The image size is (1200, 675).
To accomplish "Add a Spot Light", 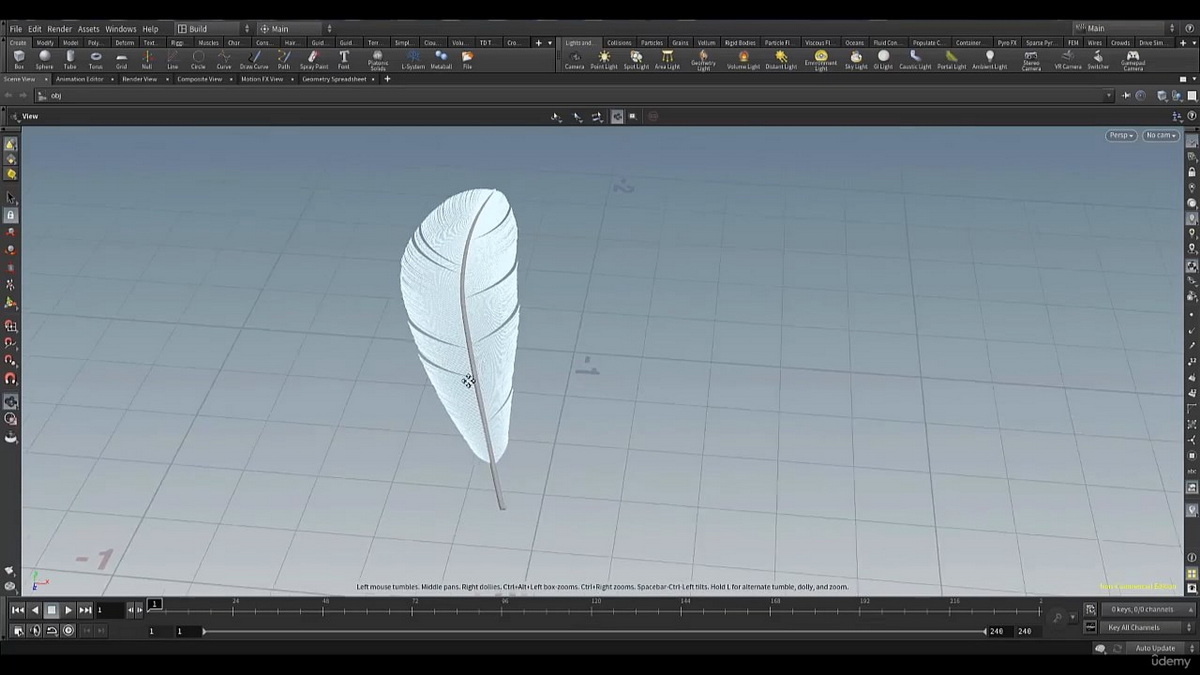I will tap(636, 60).
